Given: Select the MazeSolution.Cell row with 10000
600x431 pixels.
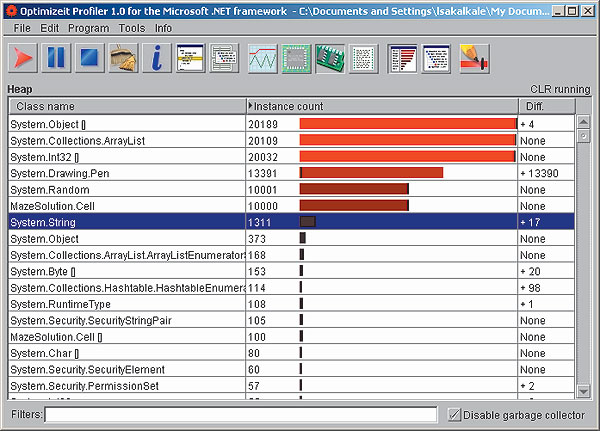Looking at the screenshot, I should tap(291, 206).
